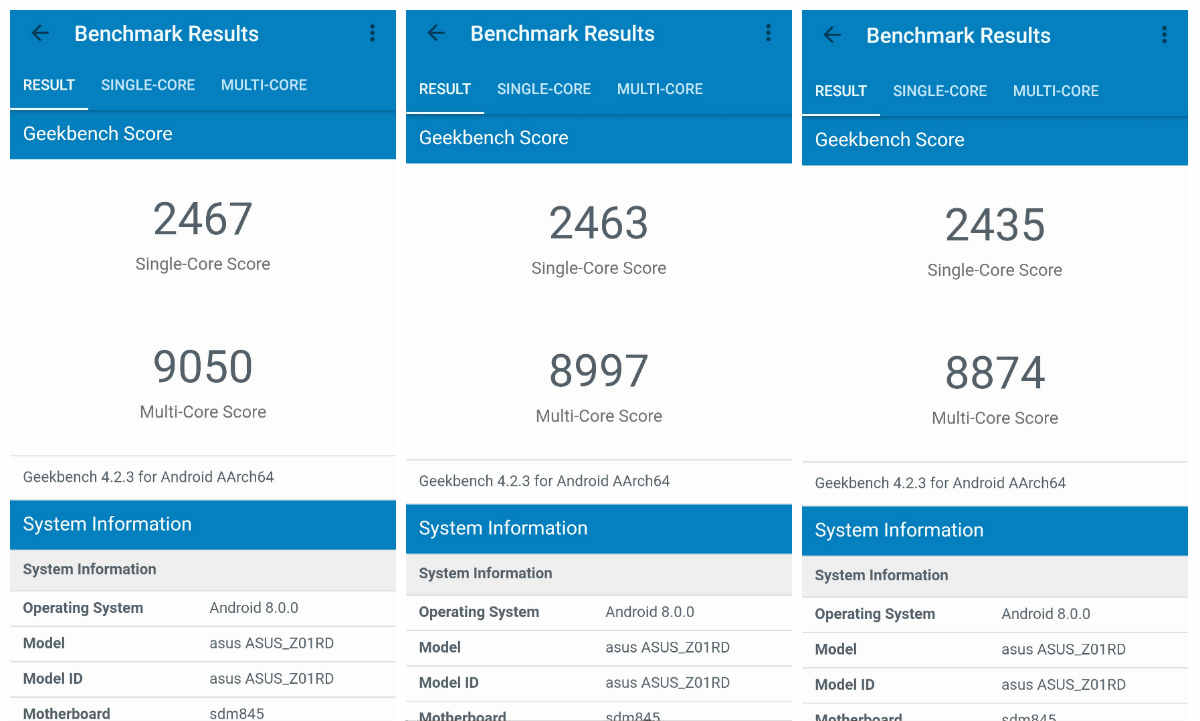Click gray System Information subheader, right screenshot
Viewport: 1200px width, 721px height.
point(995,576)
